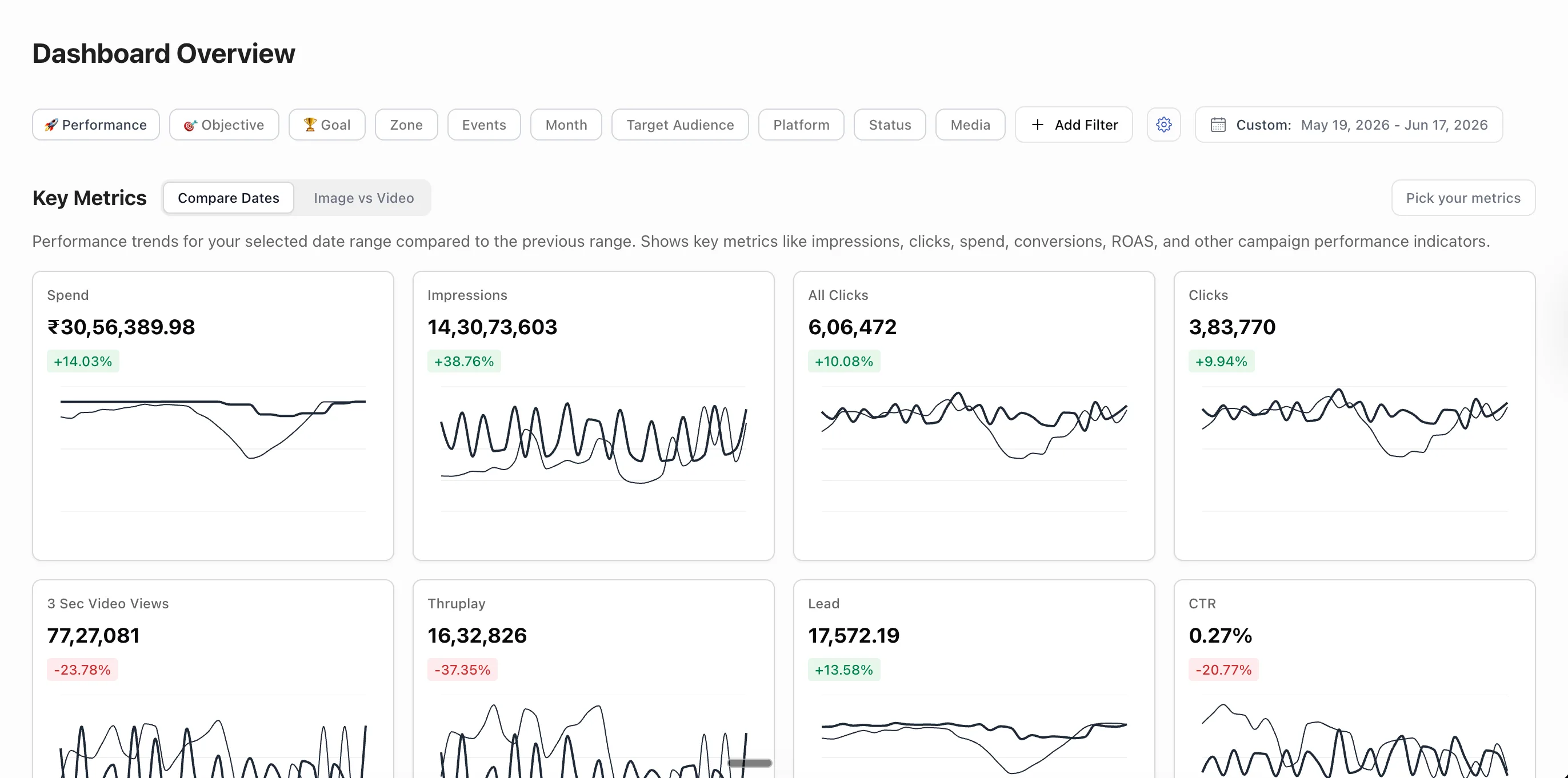
Task: Click the rocket icon on Performance filter
Action: 51,125
